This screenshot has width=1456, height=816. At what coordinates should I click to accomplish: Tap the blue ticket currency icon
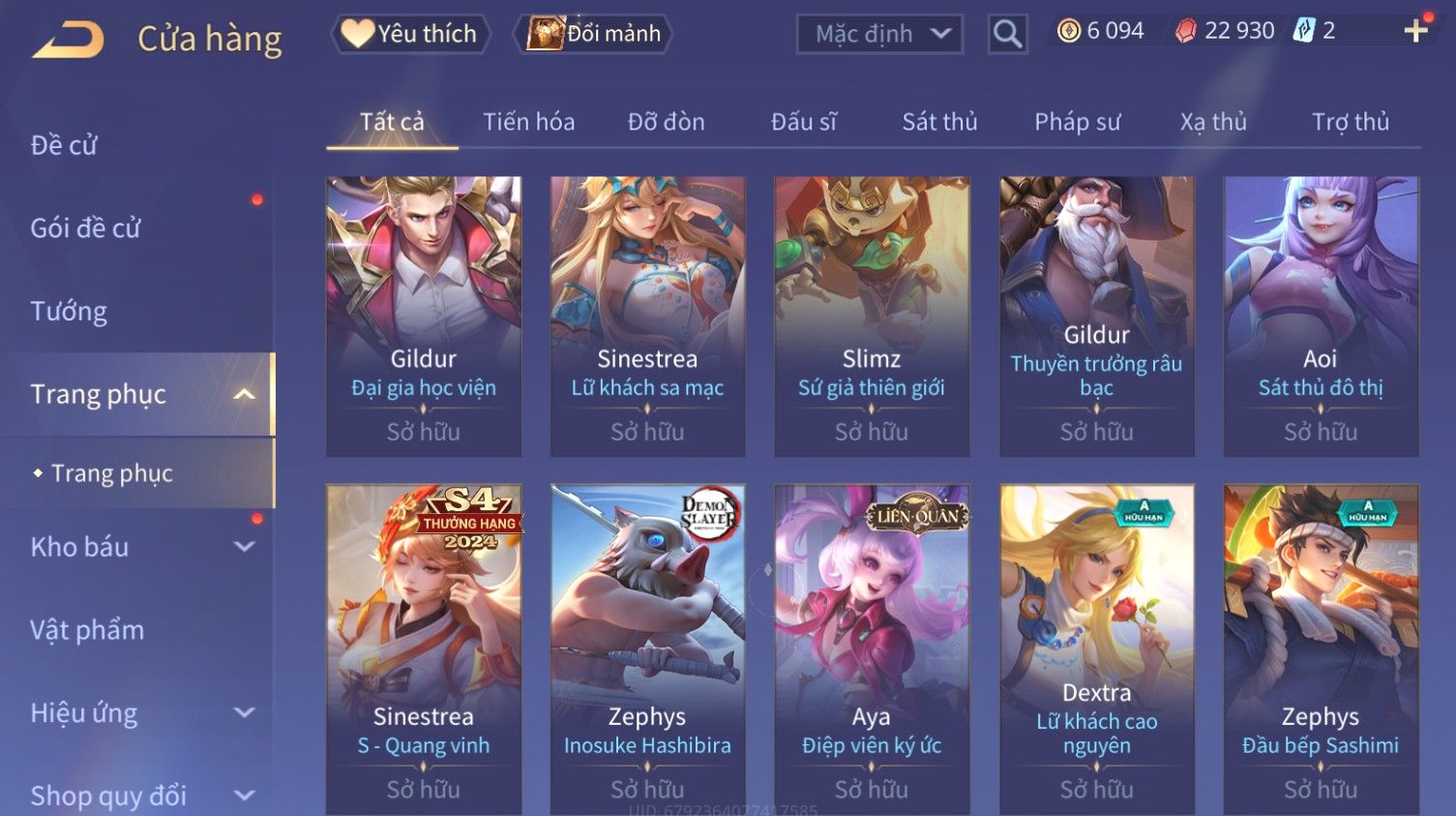tap(1304, 31)
